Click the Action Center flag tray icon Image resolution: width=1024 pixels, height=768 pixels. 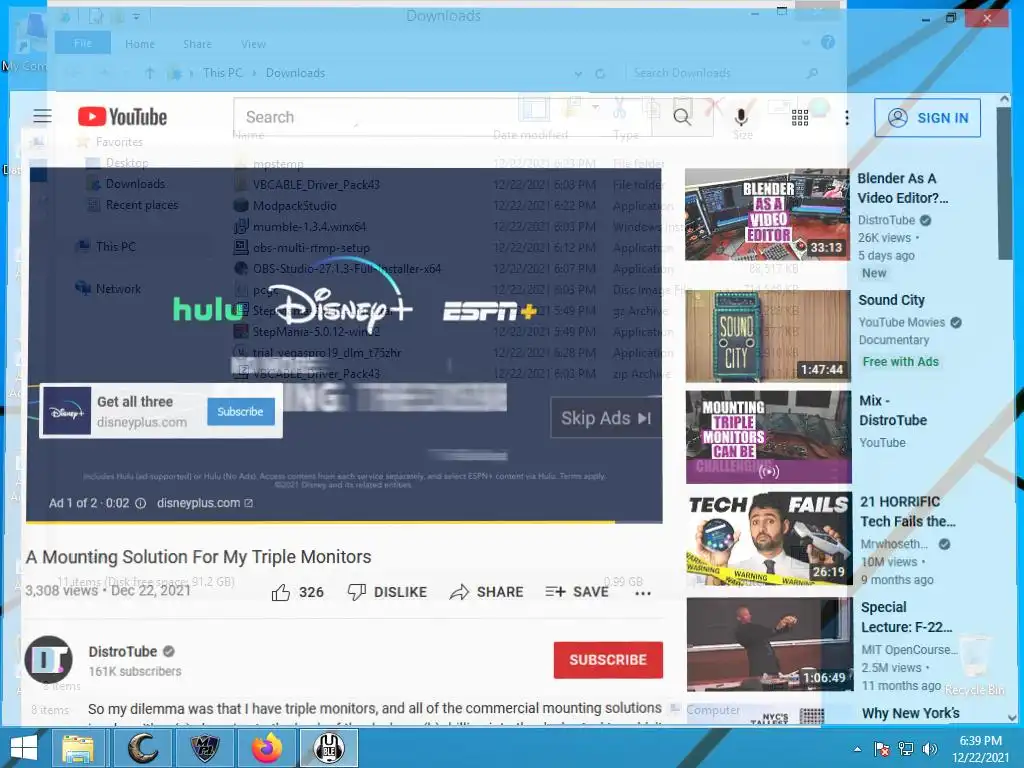[882, 749]
